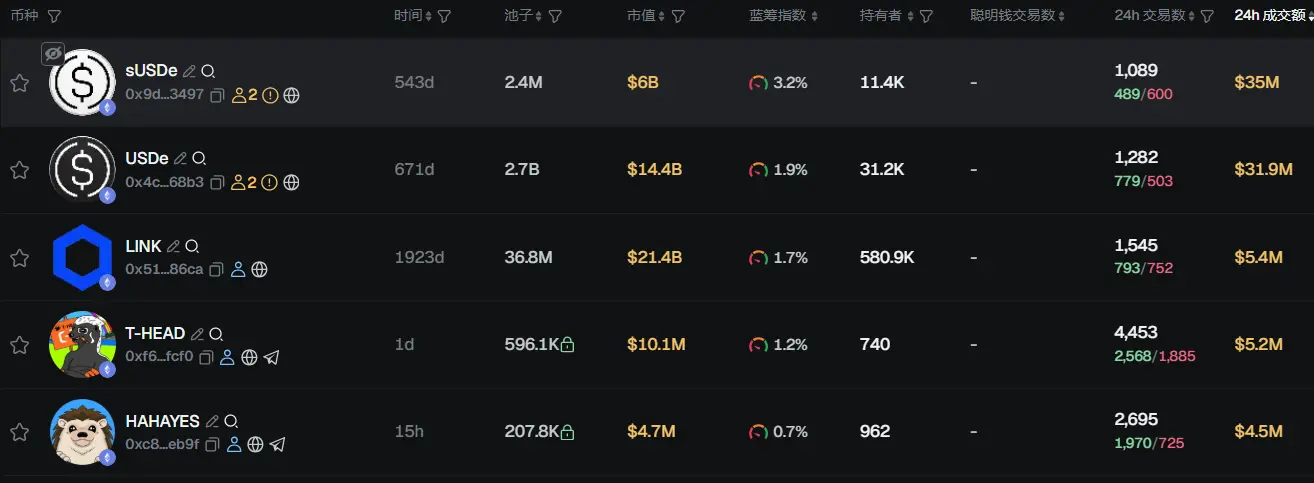This screenshot has height=483, width=1314.
Task: Click the edit pencil beside HAHAYES
Action: pos(211,421)
